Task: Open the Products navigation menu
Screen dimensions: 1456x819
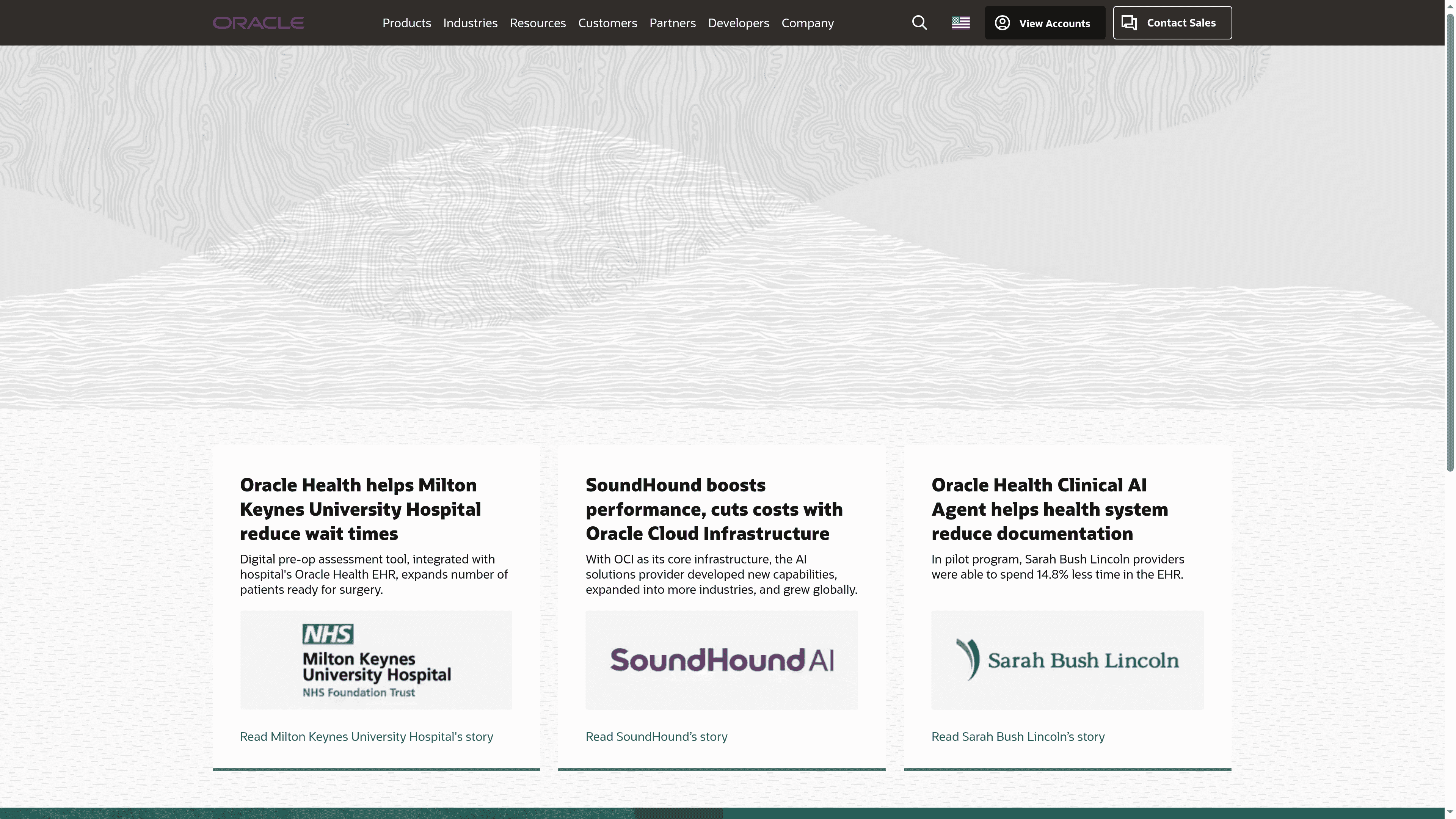Action: (406, 23)
